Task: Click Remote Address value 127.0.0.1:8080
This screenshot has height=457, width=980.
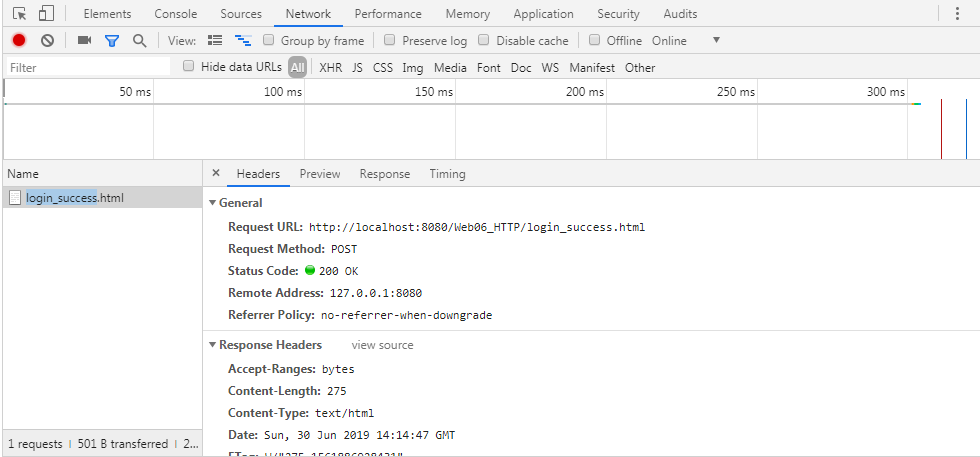Action: pos(376,293)
